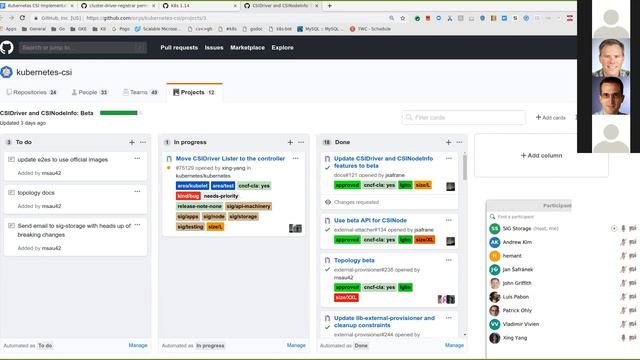This screenshot has height=360, width=640.
Task: Go to Pull requests in GitHub header
Action: click(179, 47)
